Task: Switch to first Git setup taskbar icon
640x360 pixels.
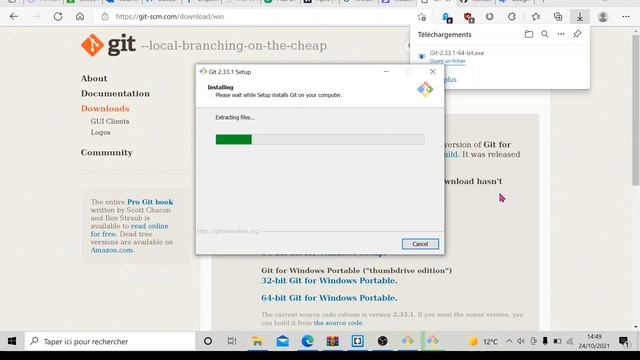Action: pos(407,341)
